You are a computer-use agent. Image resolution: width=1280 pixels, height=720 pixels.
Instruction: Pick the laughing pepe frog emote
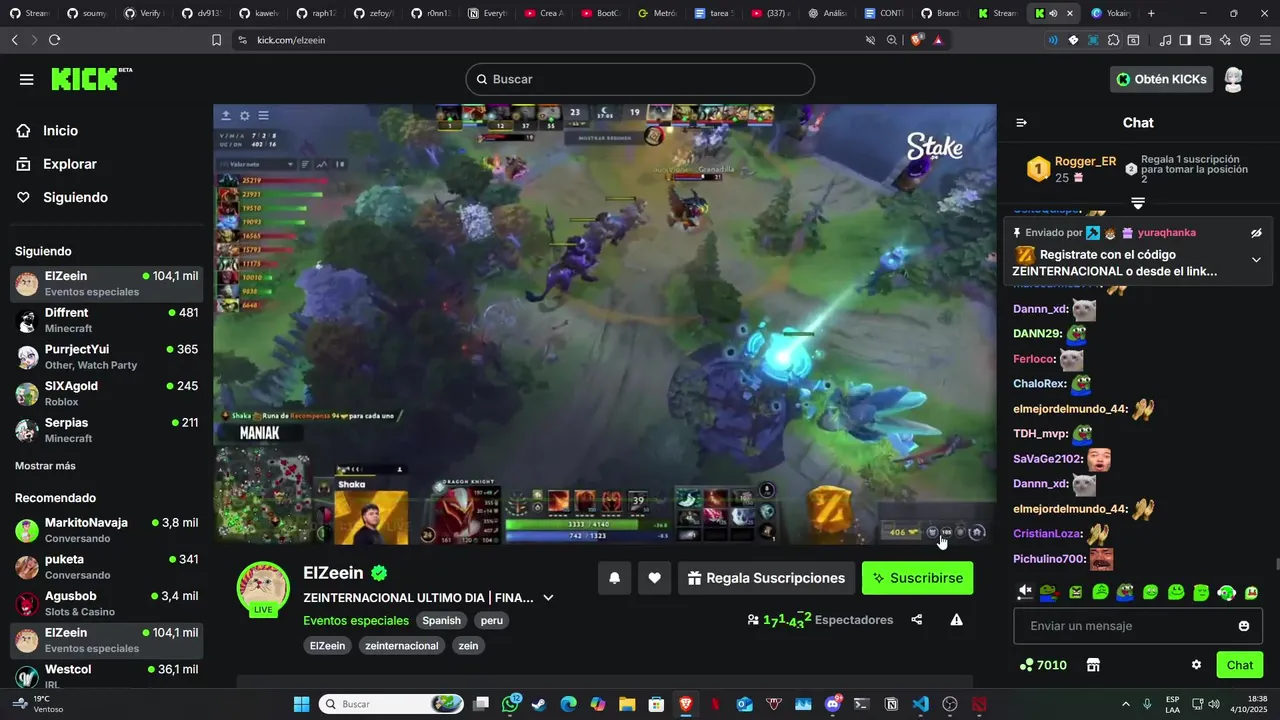click(x=1125, y=592)
